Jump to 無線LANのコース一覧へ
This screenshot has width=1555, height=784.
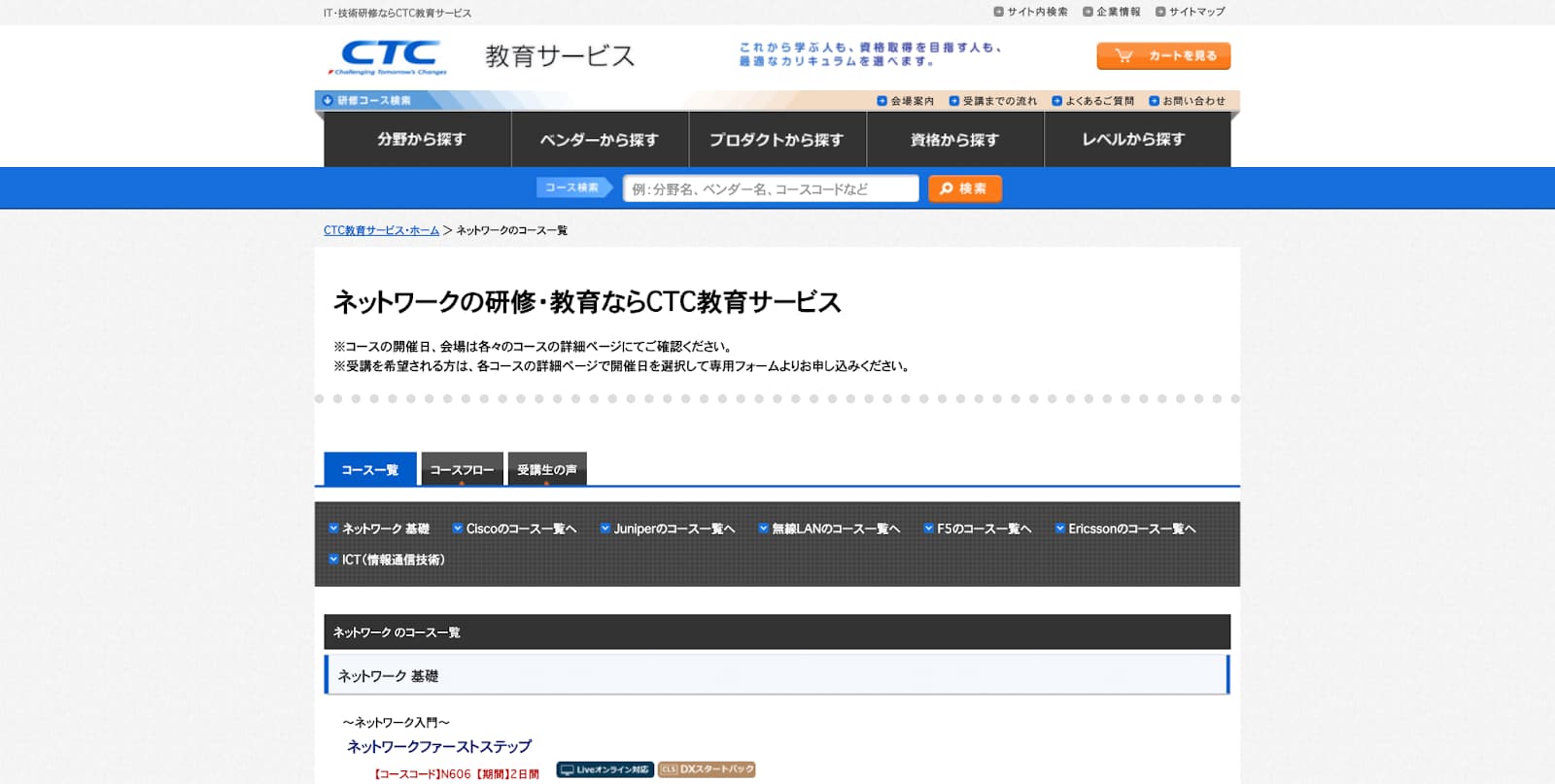836,528
